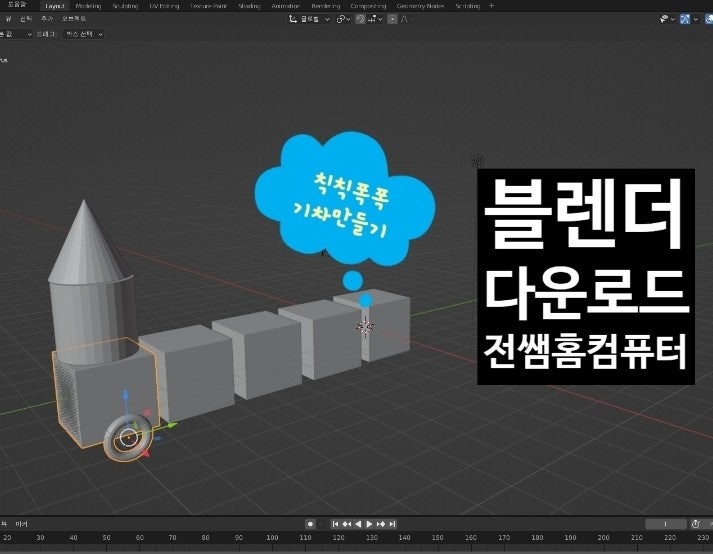Toggle proportional editing
This screenshot has height=554, width=713.
click(393, 19)
